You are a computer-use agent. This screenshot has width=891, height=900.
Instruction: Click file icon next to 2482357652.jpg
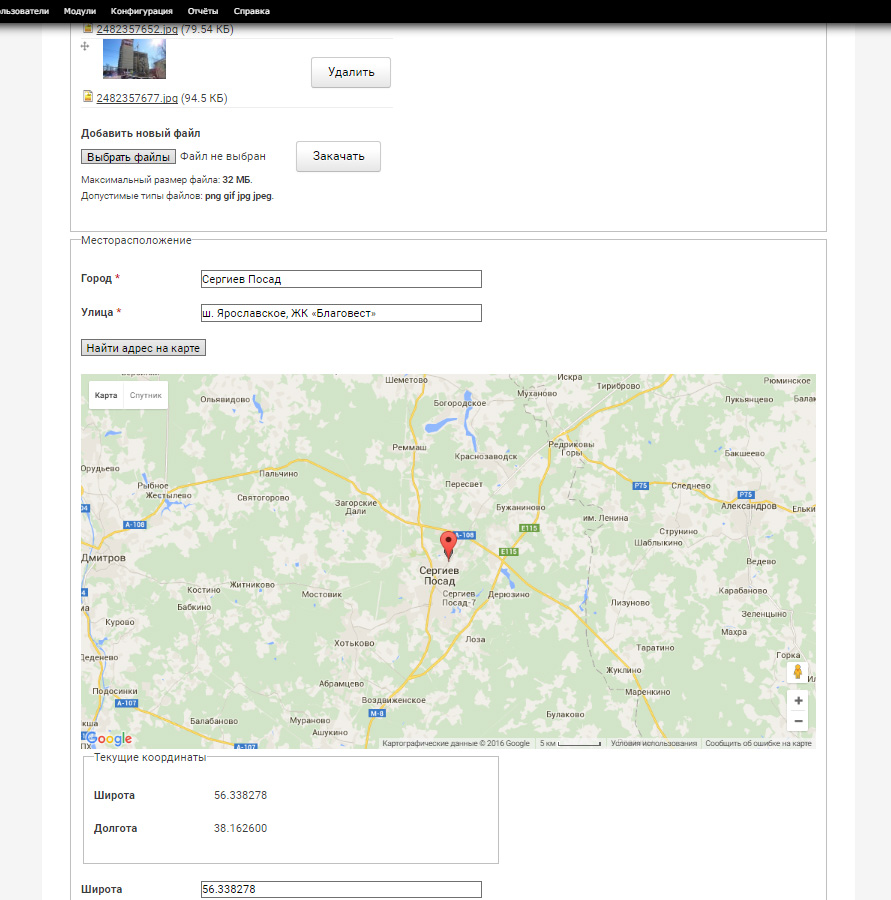88,28
